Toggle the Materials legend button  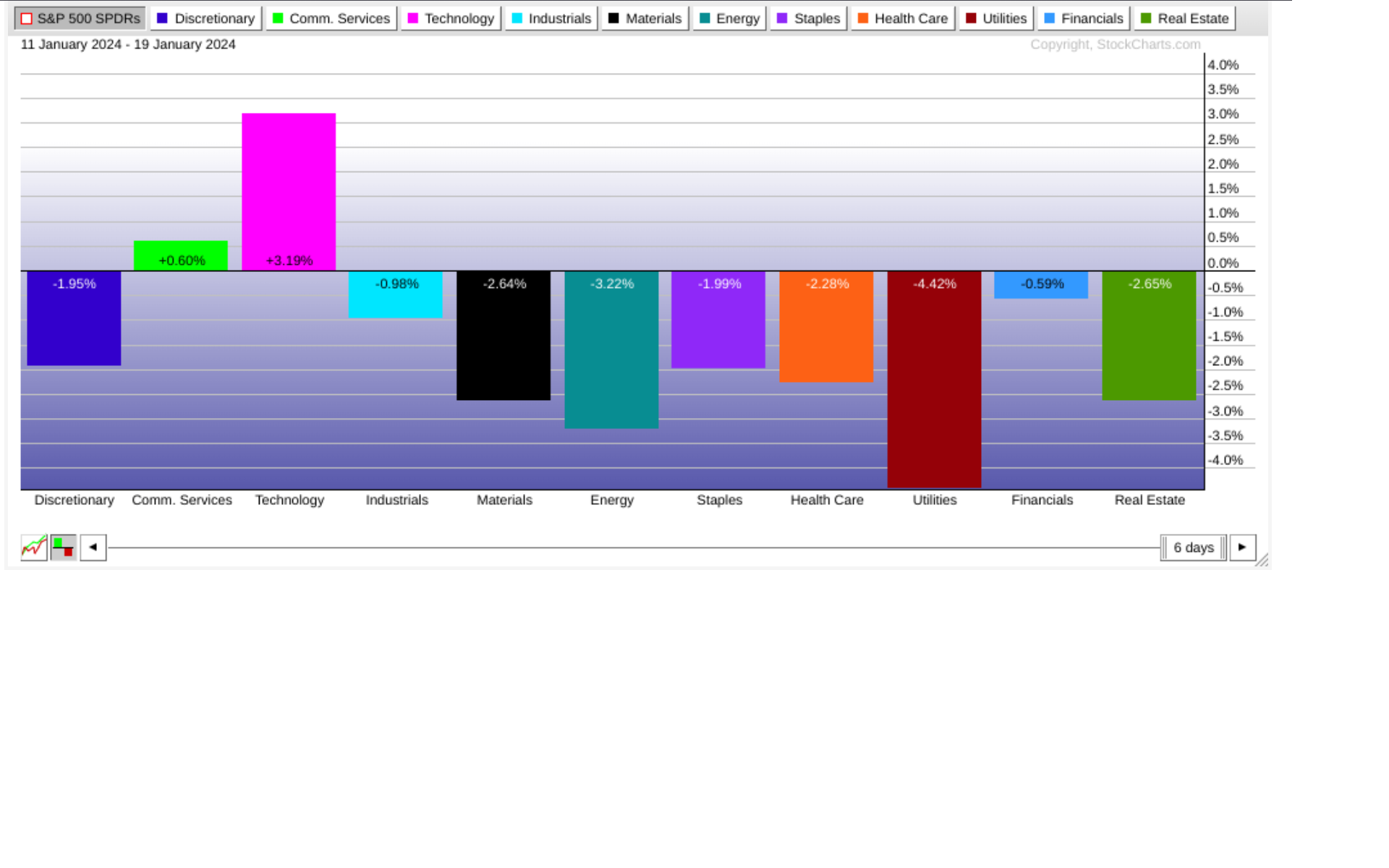click(645, 18)
